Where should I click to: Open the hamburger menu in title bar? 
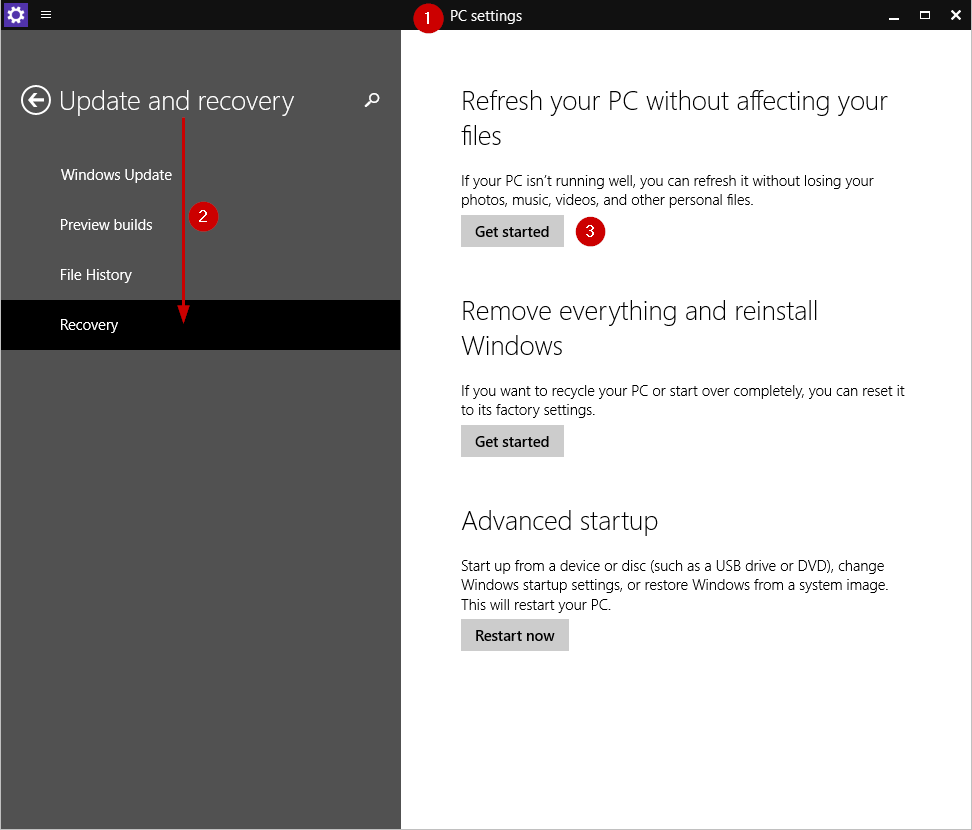point(46,14)
